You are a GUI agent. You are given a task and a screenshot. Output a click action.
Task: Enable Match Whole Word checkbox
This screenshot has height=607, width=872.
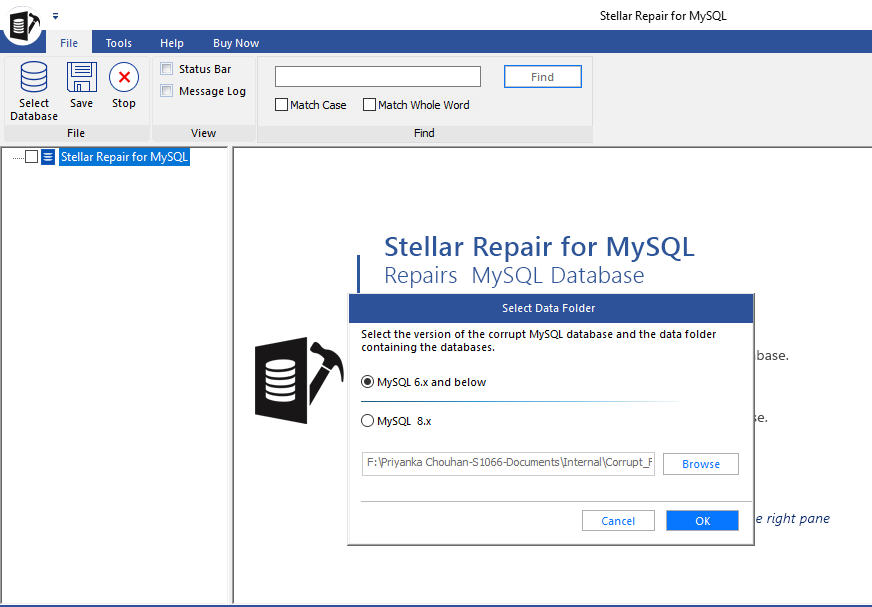point(369,105)
